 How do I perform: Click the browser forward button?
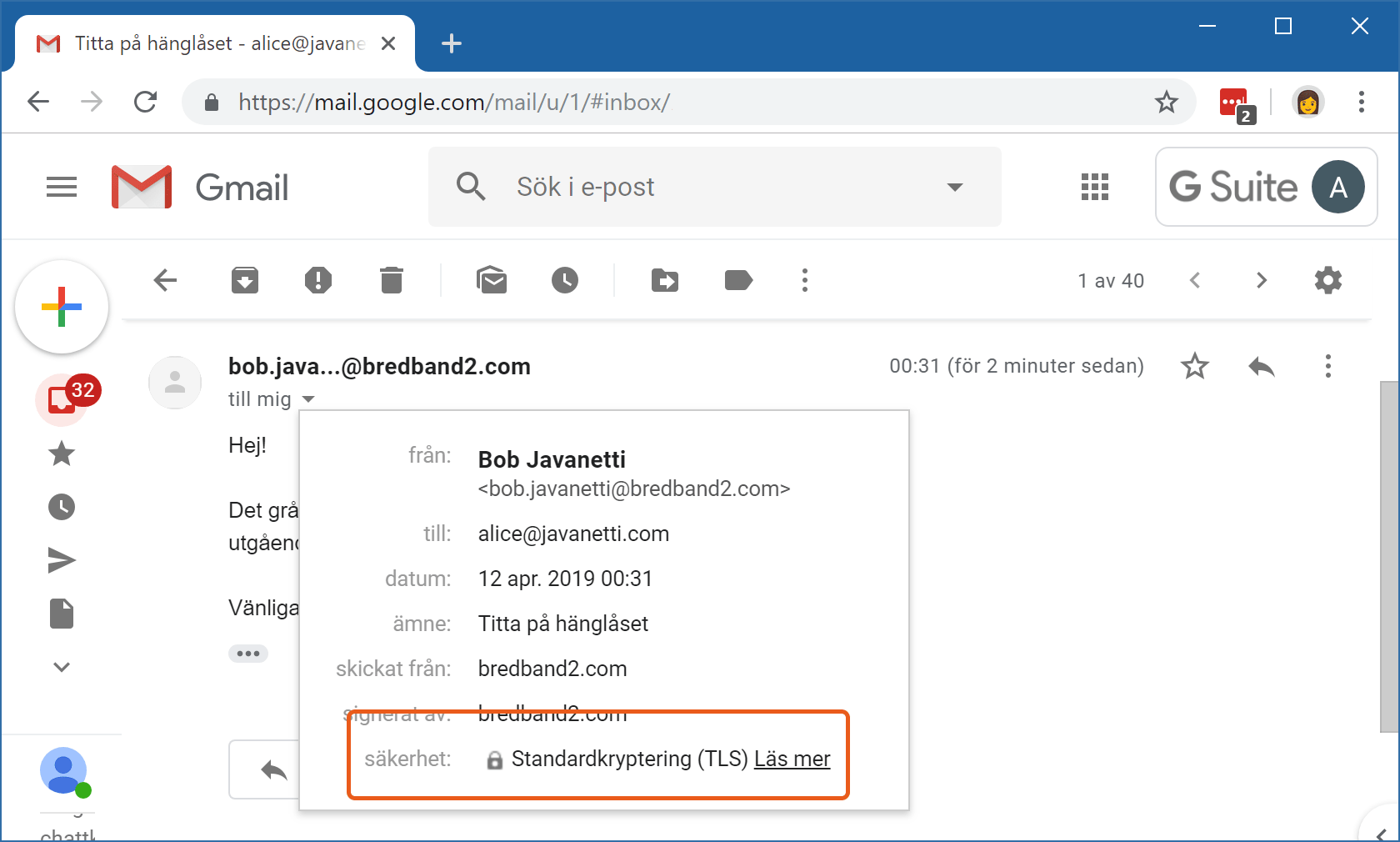pos(92,102)
